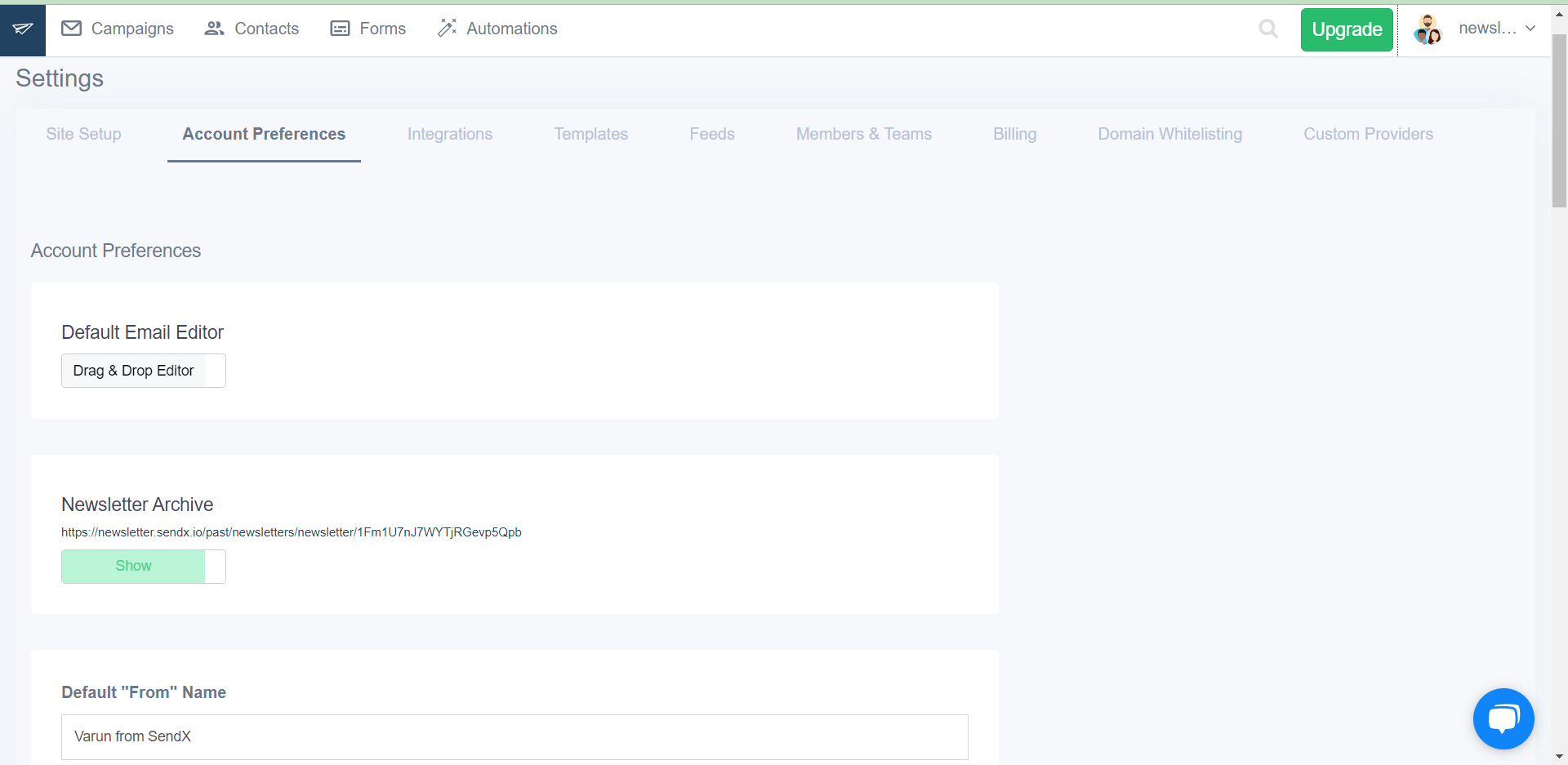Click the Default From Name input field
Screen dimensions: 1568x765
tap(514, 736)
